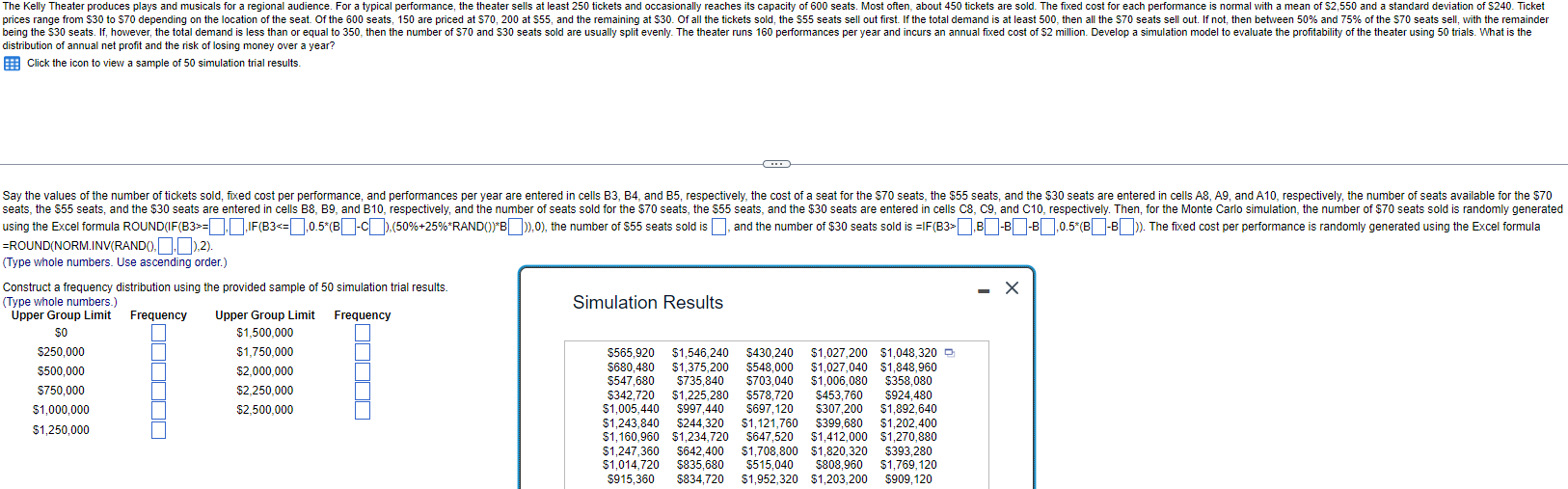Select the $909,120 simulation value
This screenshot has width=1568, height=489.
click(908, 479)
